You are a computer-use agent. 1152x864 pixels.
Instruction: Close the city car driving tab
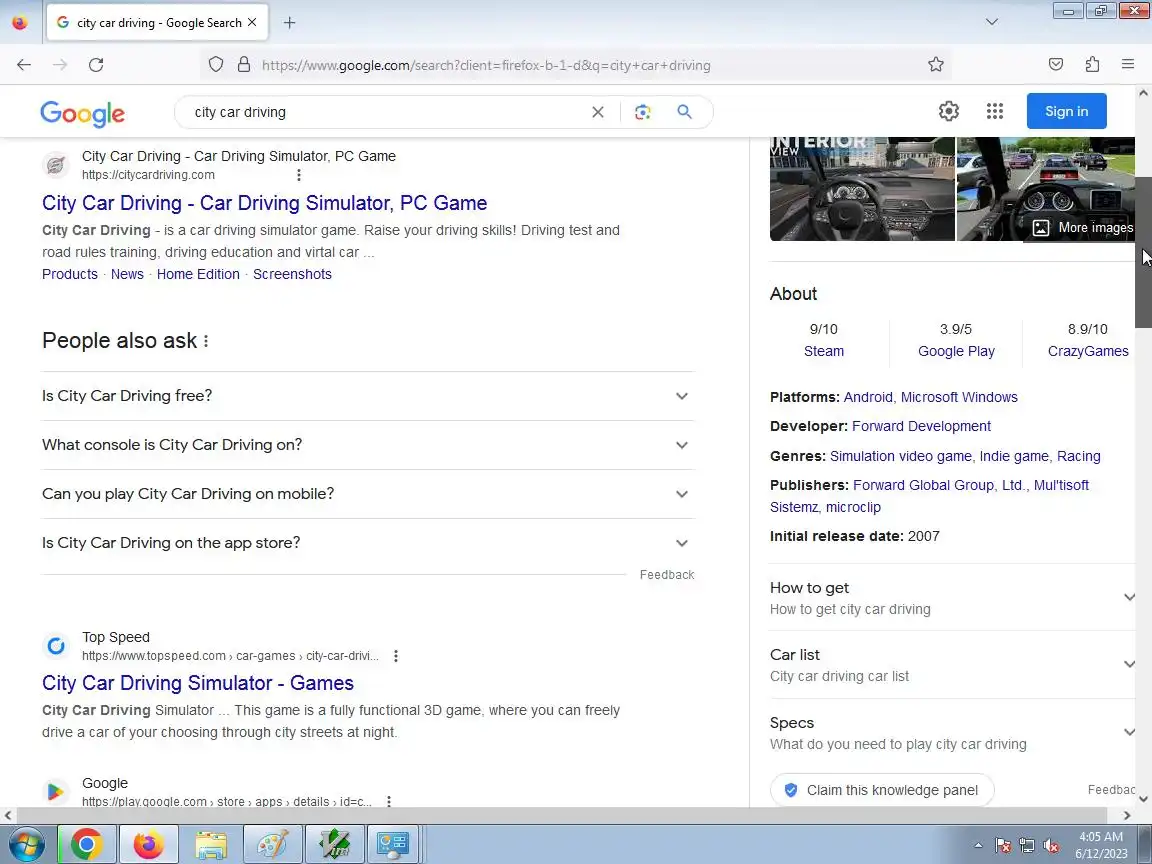pyautogui.click(x=252, y=22)
